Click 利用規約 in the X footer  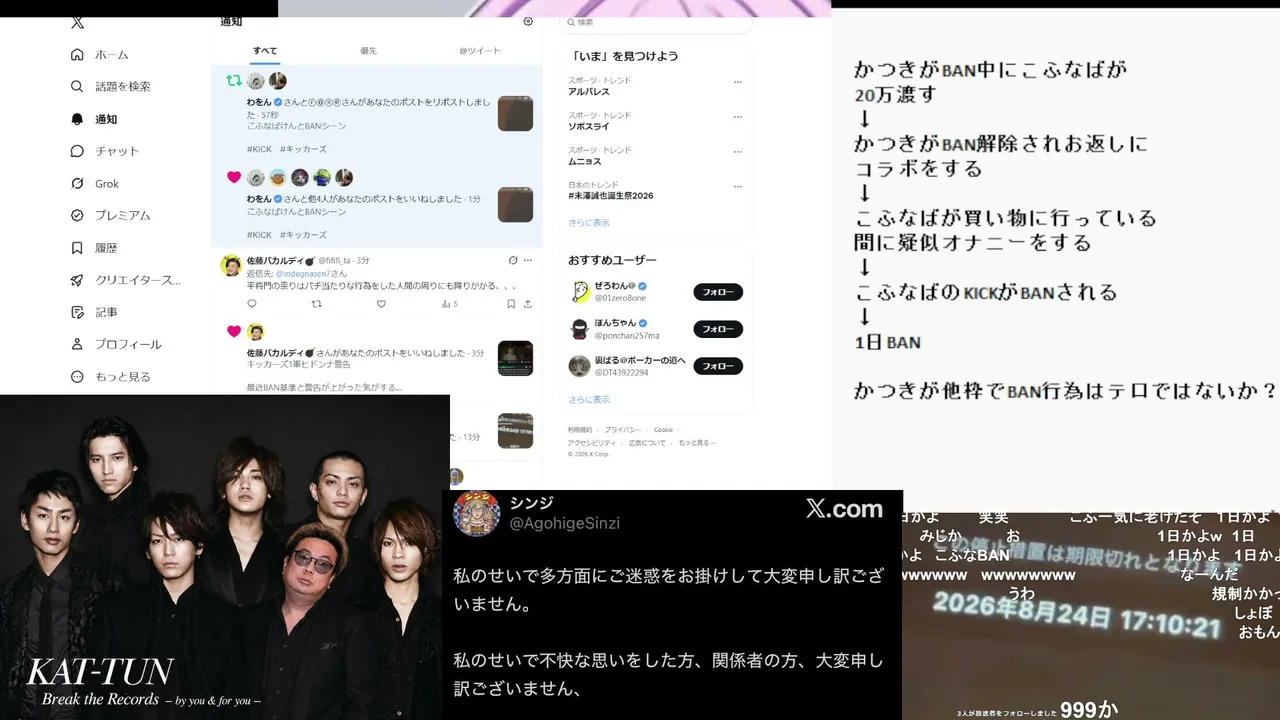[x=580, y=430]
